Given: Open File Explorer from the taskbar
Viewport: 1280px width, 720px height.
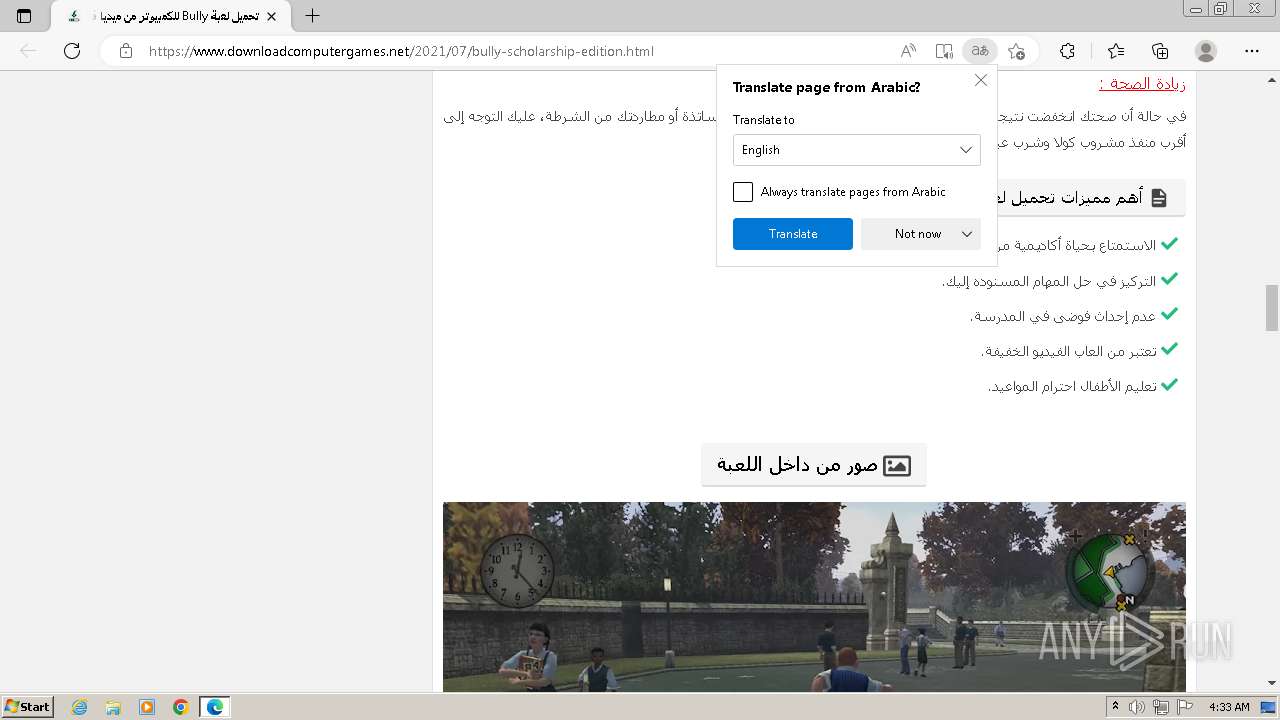Looking at the screenshot, I should tap(113, 707).
